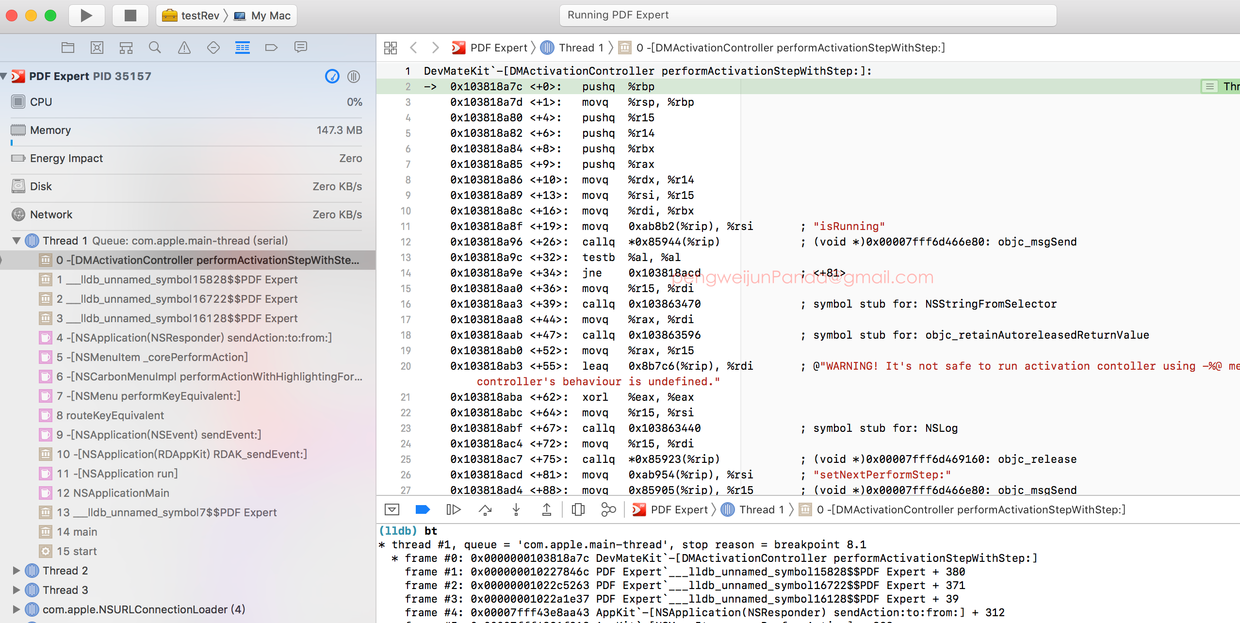Open the Source Control navigator
Screen dimensions: 1240x623
(97, 47)
